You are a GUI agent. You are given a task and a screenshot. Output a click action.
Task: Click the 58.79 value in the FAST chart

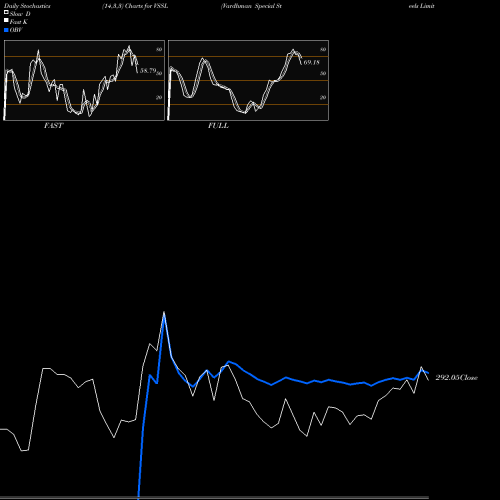[x=148, y=71]
